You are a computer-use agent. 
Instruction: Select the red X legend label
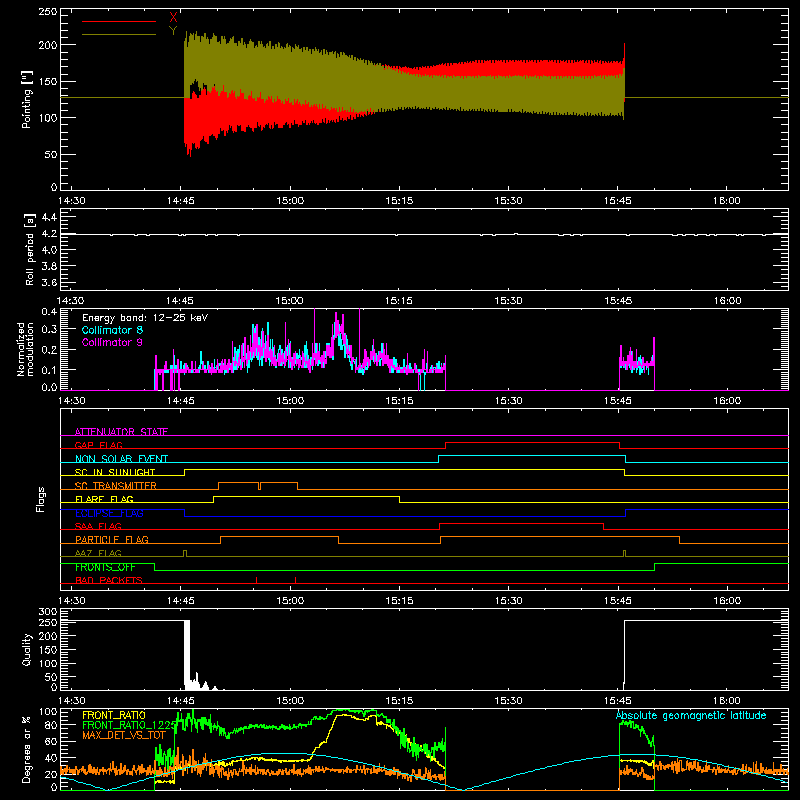coord(173,18)
